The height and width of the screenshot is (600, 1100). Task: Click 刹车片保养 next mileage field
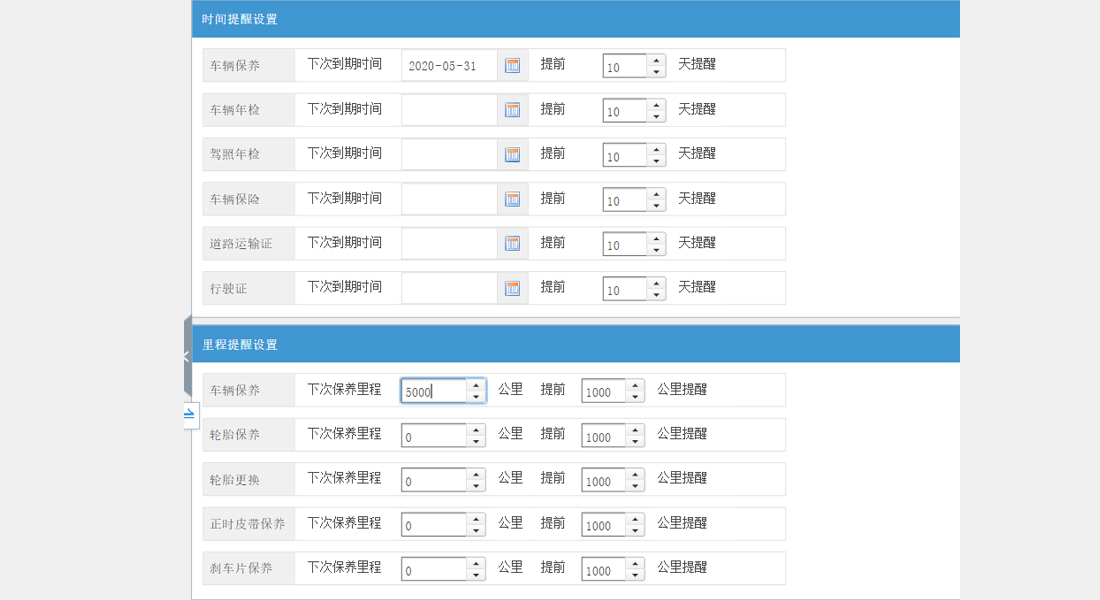tap(434, 569)
